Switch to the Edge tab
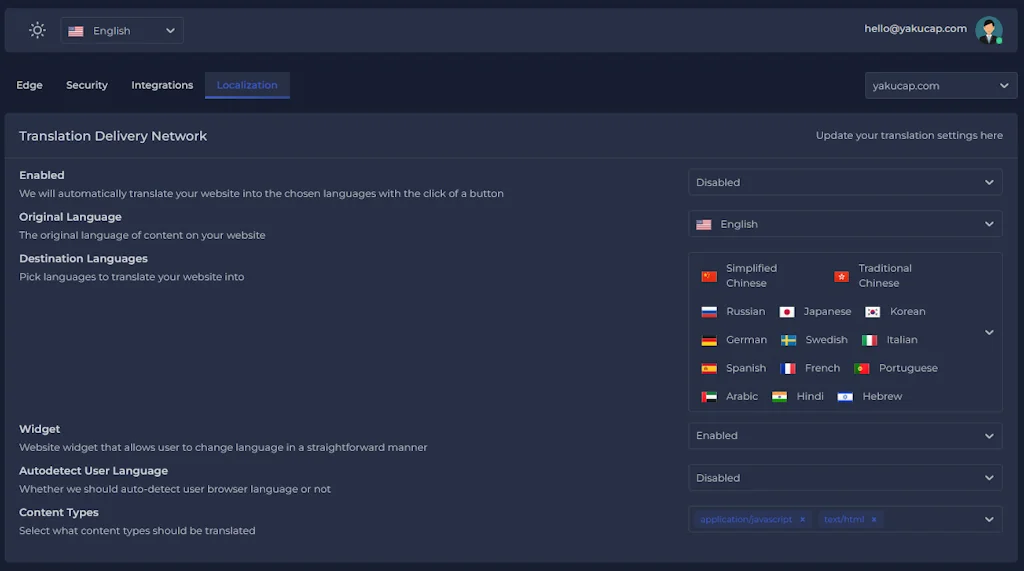Screen dimensions: 1024x571 (29, 85)
